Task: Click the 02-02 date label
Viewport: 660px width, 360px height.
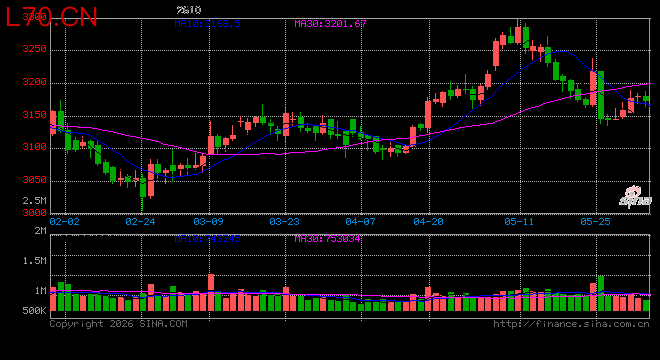Action: coord(64,221)
